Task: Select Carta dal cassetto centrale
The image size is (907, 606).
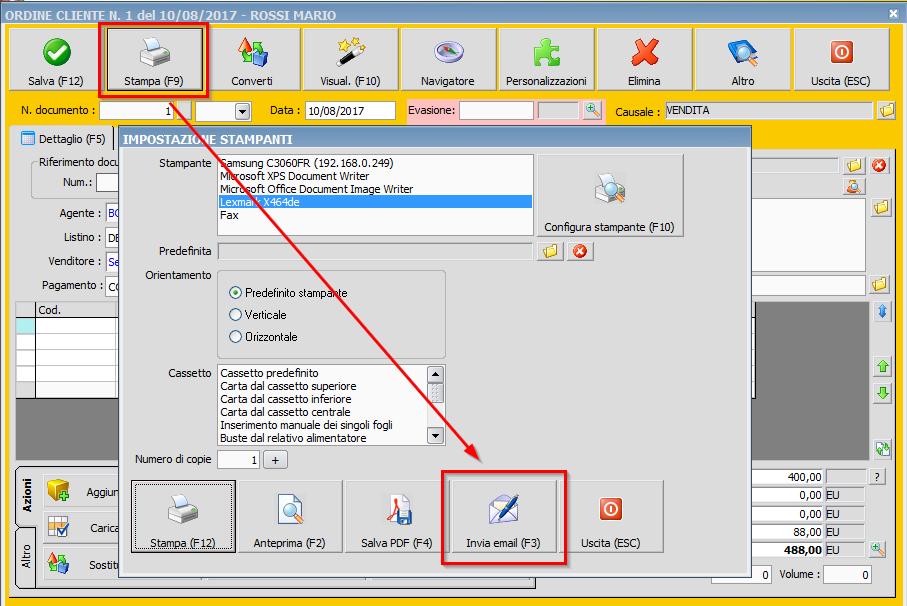Action: tap(323, 412)
